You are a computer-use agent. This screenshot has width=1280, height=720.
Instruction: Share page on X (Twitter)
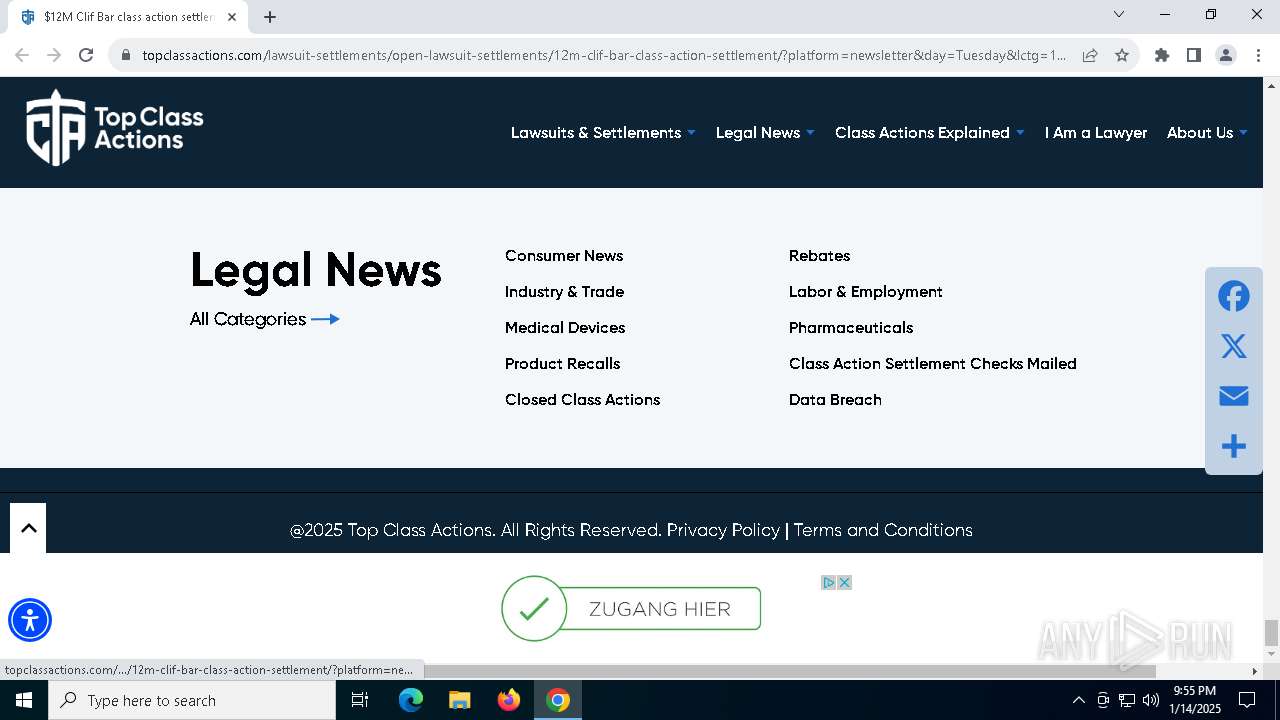tap(1233, 346)
